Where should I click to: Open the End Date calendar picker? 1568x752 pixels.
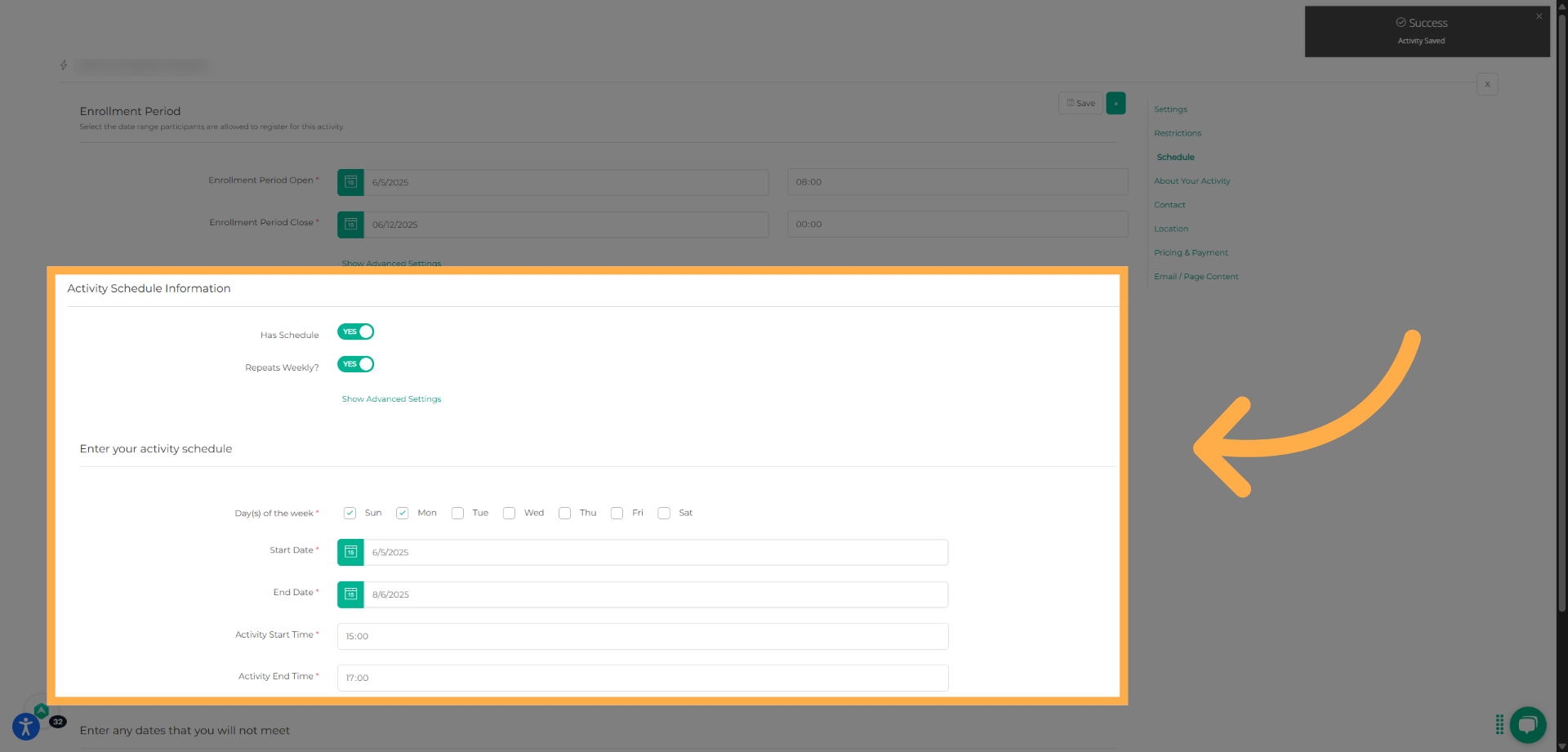point(350,594)
